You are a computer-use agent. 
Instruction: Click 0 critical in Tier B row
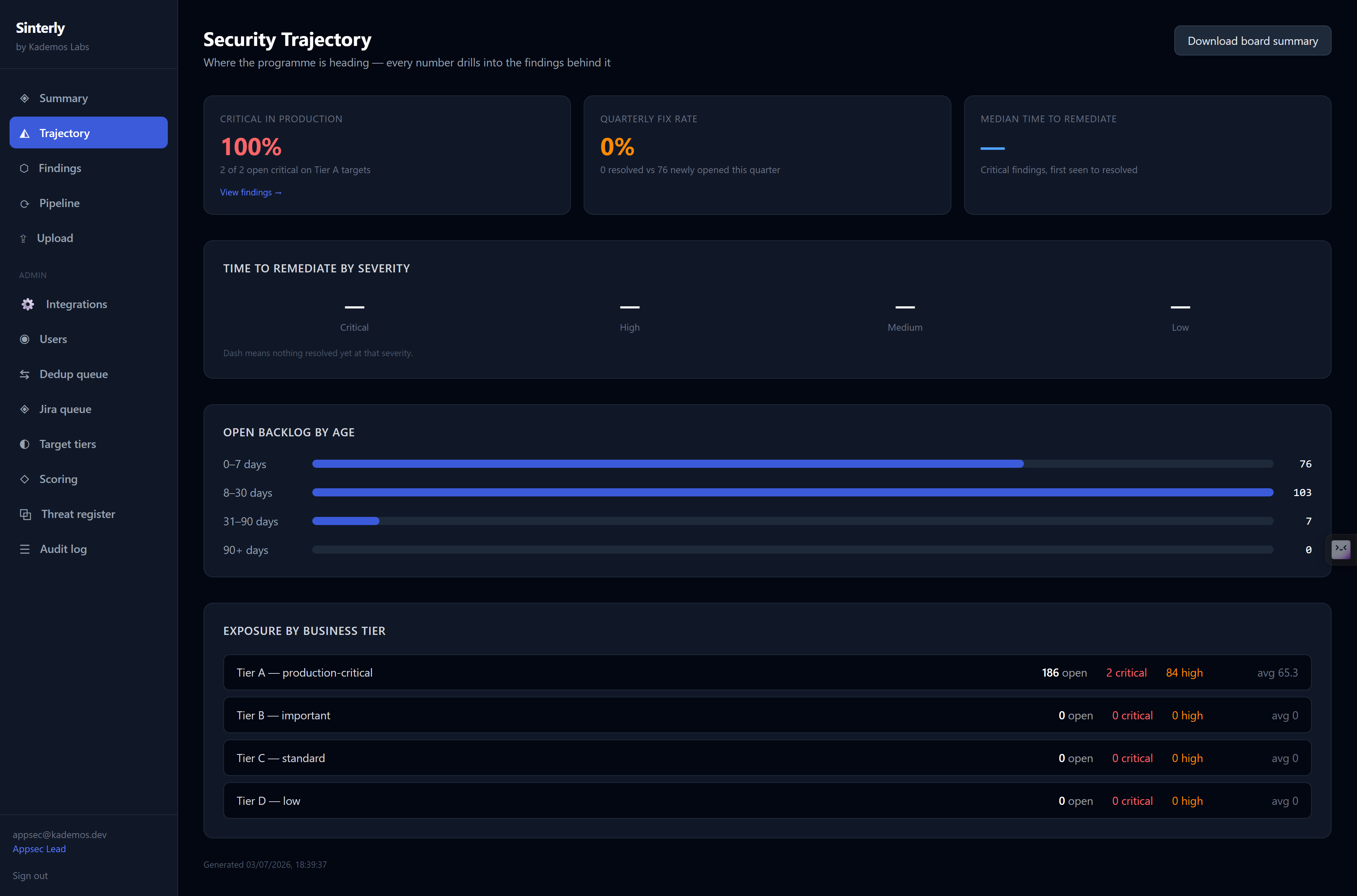1132,715
